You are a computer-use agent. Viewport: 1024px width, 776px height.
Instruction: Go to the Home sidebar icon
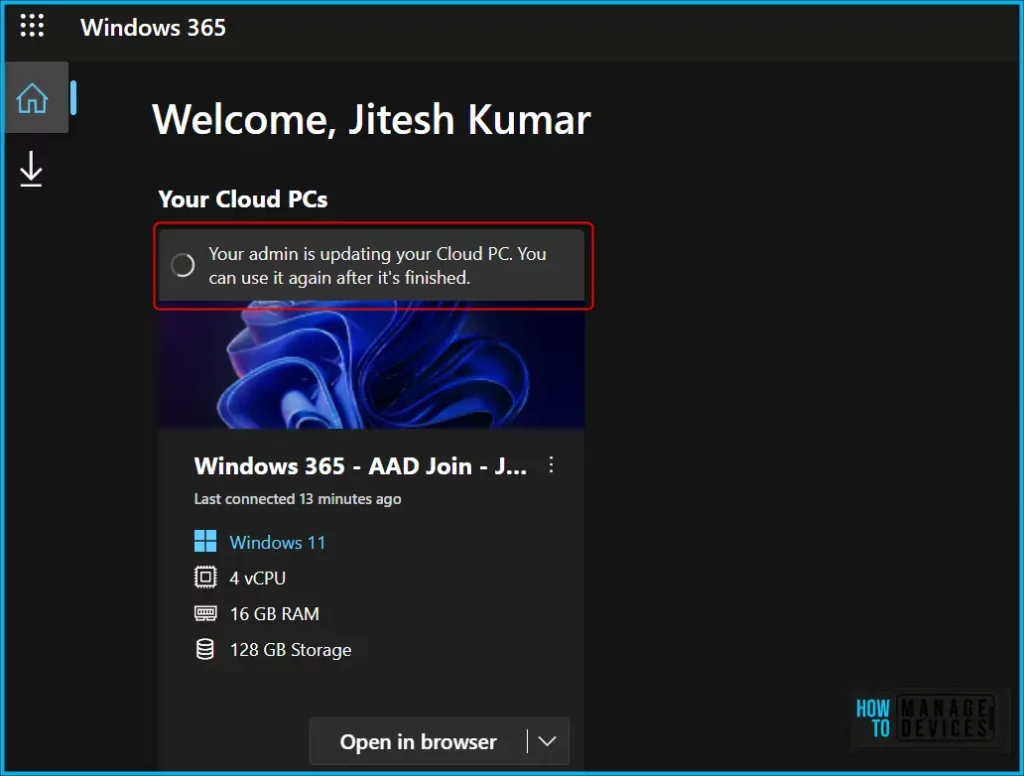(33, 98)
